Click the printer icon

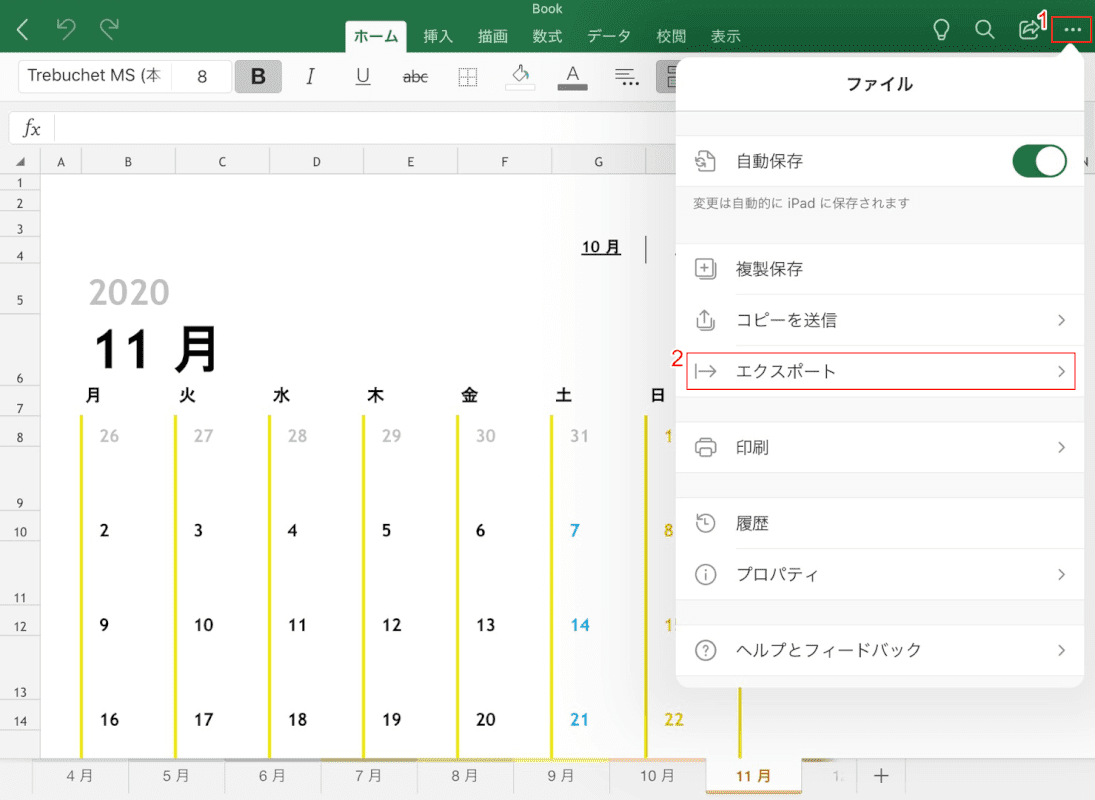point(705,447)
